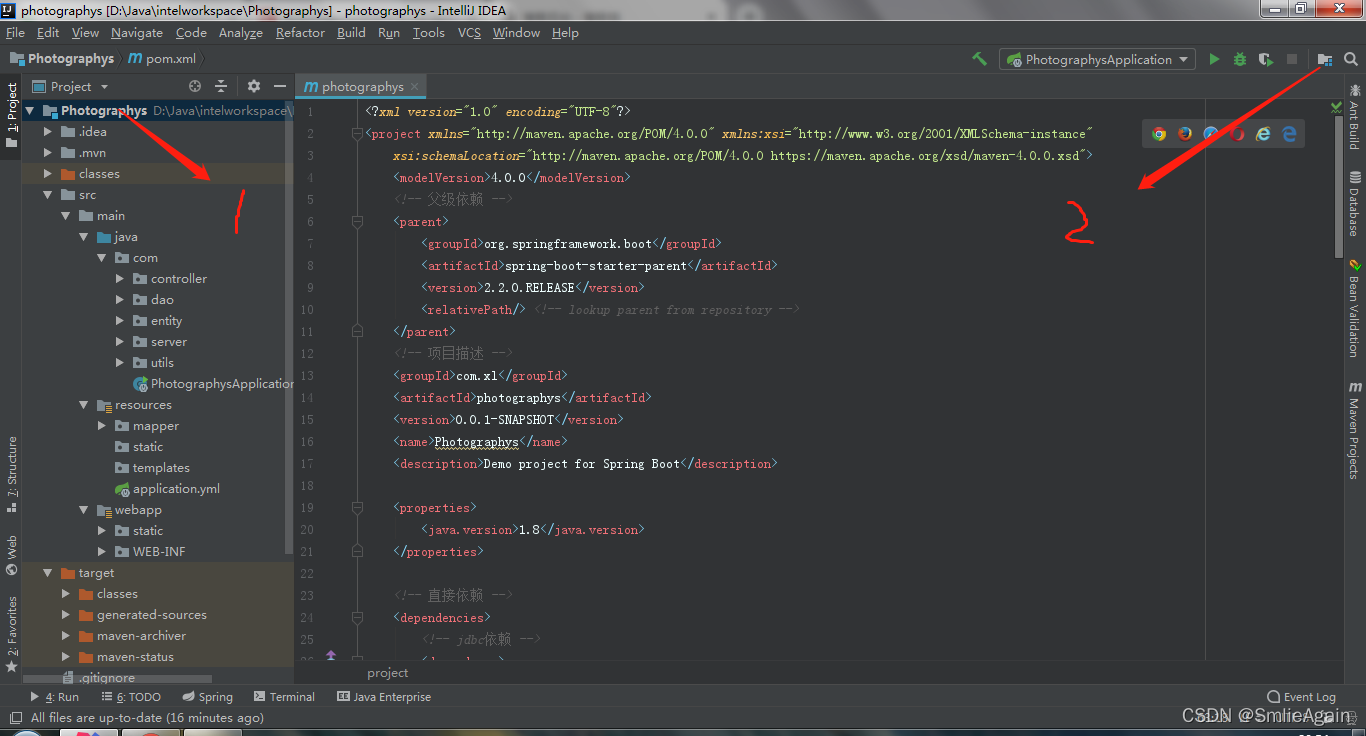The image size is (1366, 736).
Task: Hide Project panel with minus icon
Action: (x=280, y=87)
